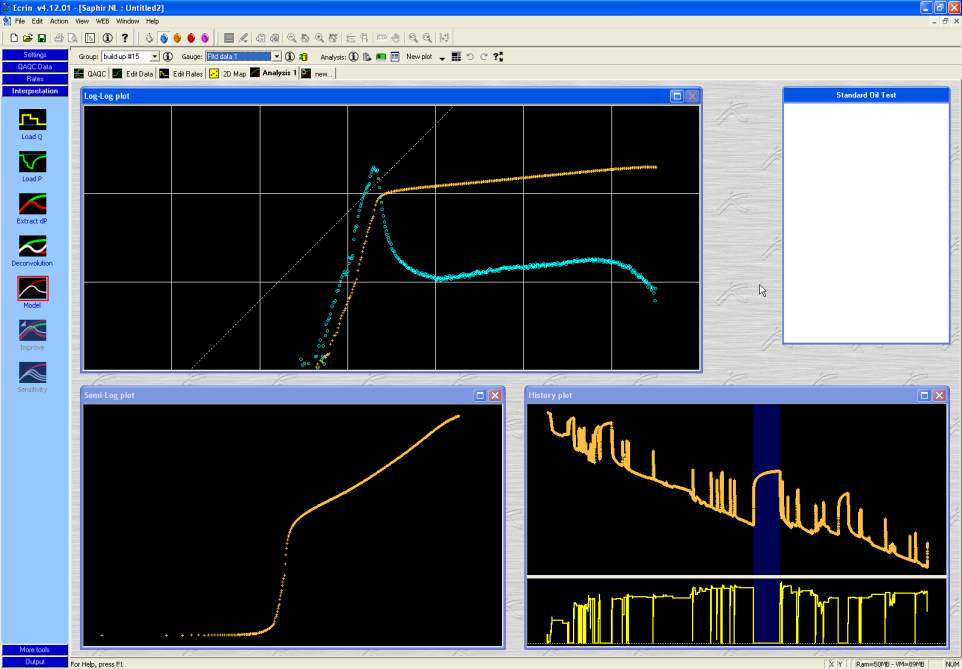The width and height of the screenshot is (962, 669).
Task: Click the info icon beside Group dropdown
Action: 168,57
